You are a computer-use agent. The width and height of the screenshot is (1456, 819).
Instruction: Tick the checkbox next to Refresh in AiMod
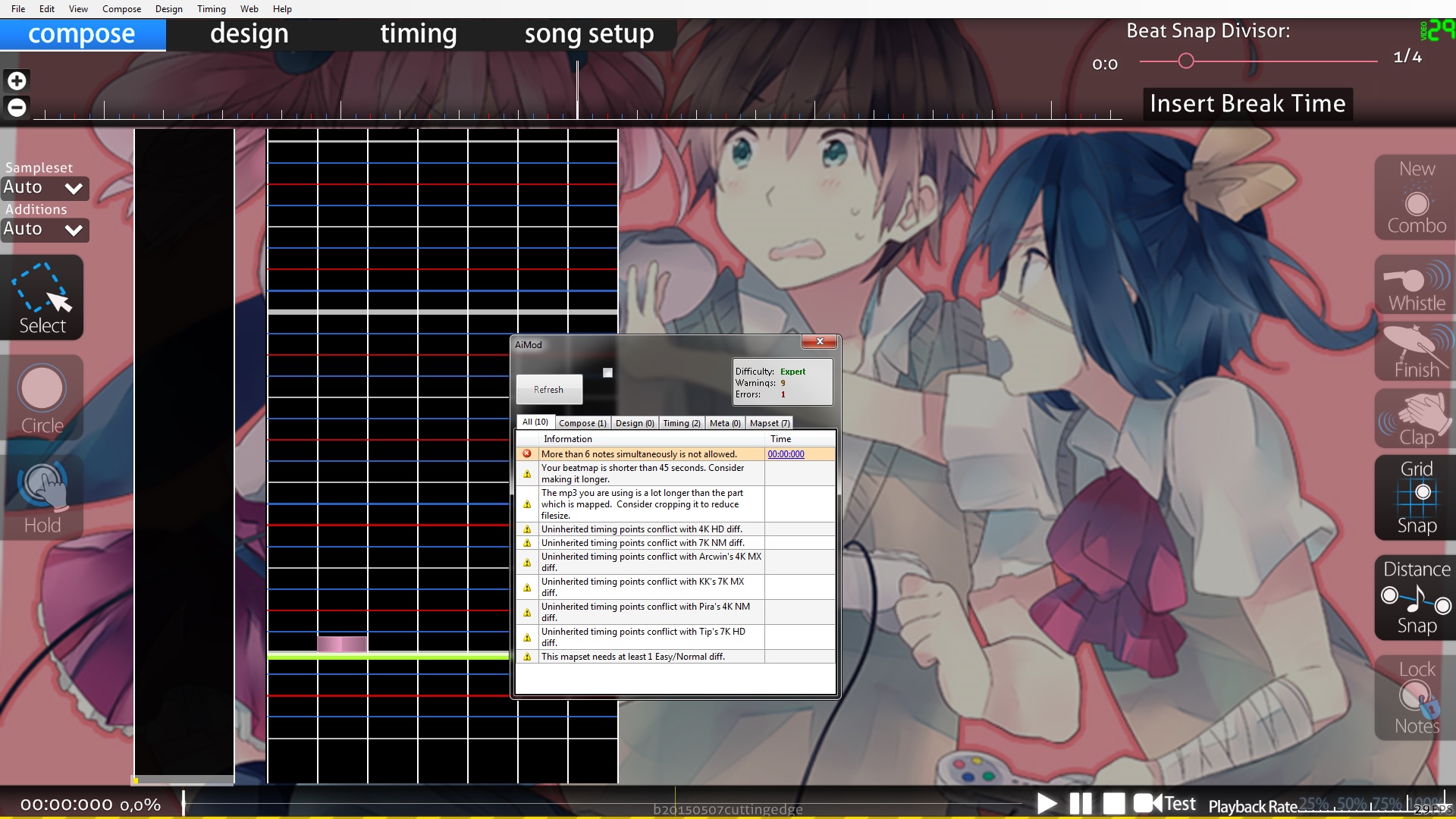click(x=607, y=372)
